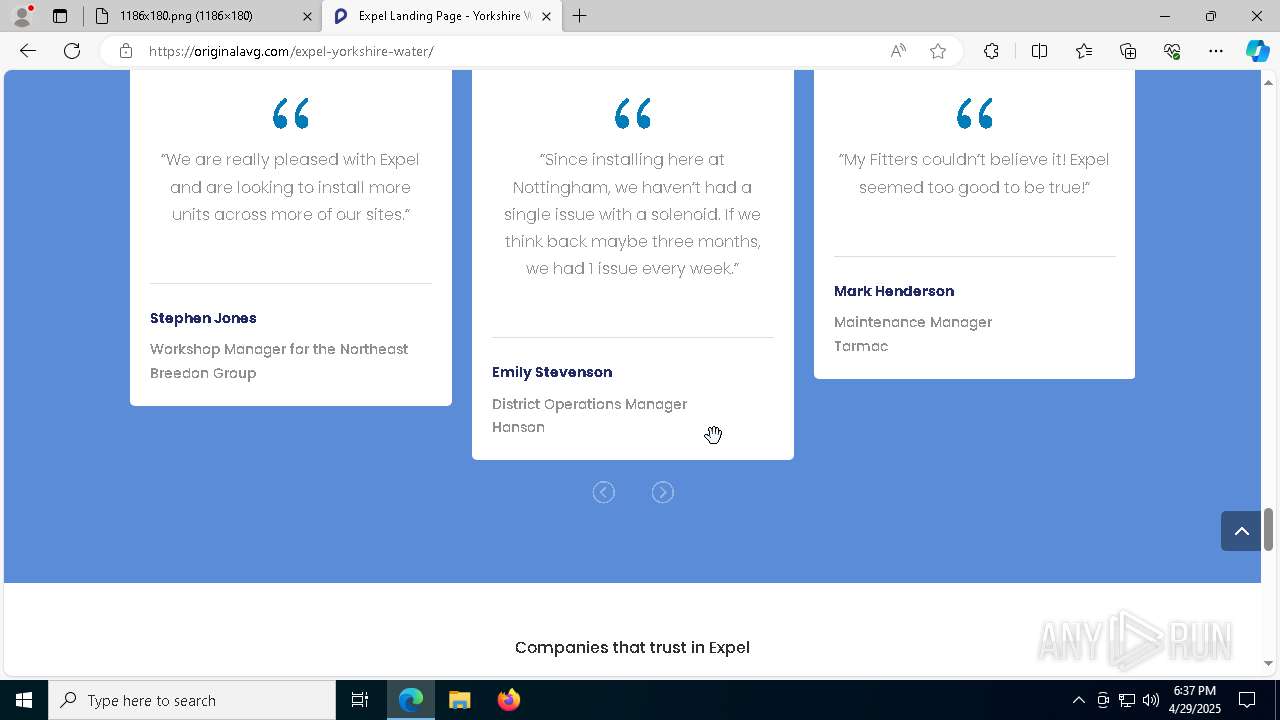This screenshot has width=1280, height=720.
Task: Go back to the previous page
Action: tap(28, 51)
